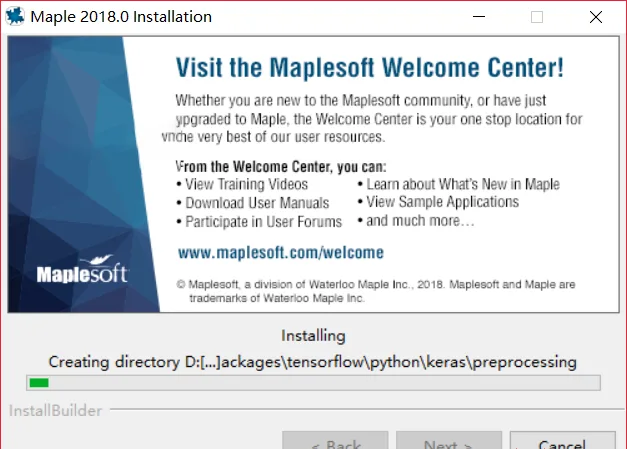Screen dimensions: 627x449
Task: Click the Maple leaf icon in title bar
Action: coord(15,16)
